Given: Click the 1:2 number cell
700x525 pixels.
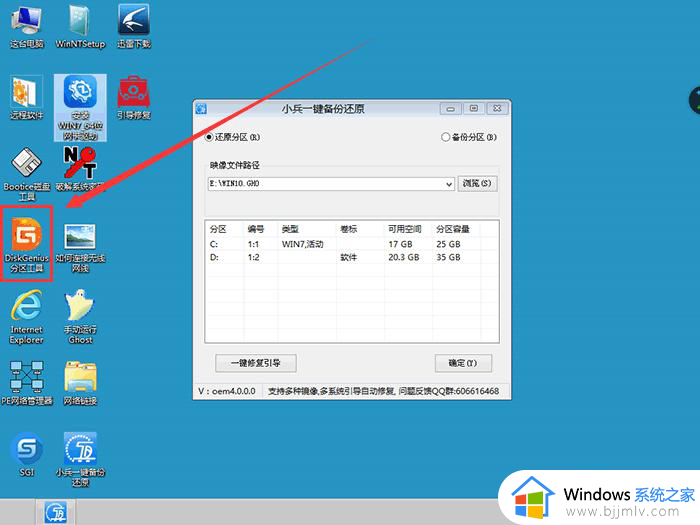Looking at the screenshot, I should coord(253,257).
